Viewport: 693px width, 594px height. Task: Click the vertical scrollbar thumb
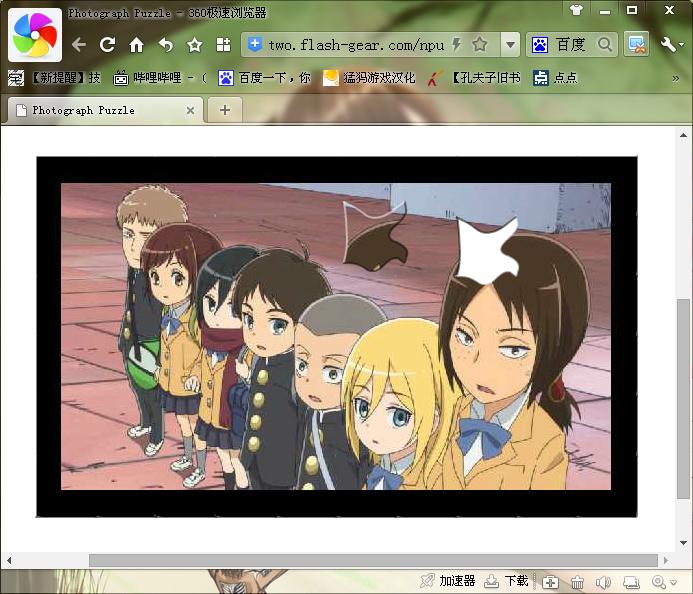point(683,398)
